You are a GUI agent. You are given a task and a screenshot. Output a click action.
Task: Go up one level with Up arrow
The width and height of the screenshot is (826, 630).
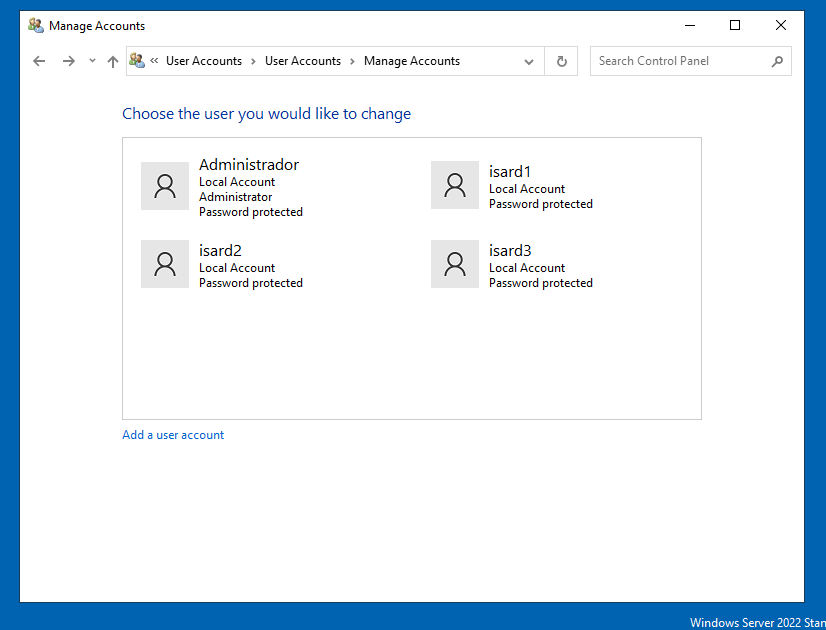pyautogui.click(x=113, y=61)
